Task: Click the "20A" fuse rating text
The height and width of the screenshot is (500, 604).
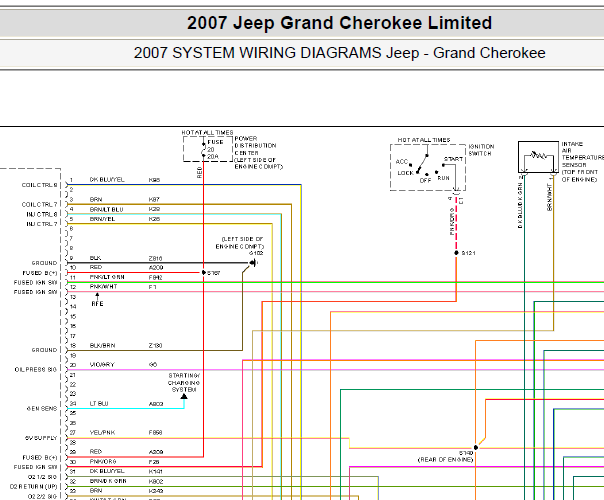Action: pyautogui.click(x=213, y=156)
